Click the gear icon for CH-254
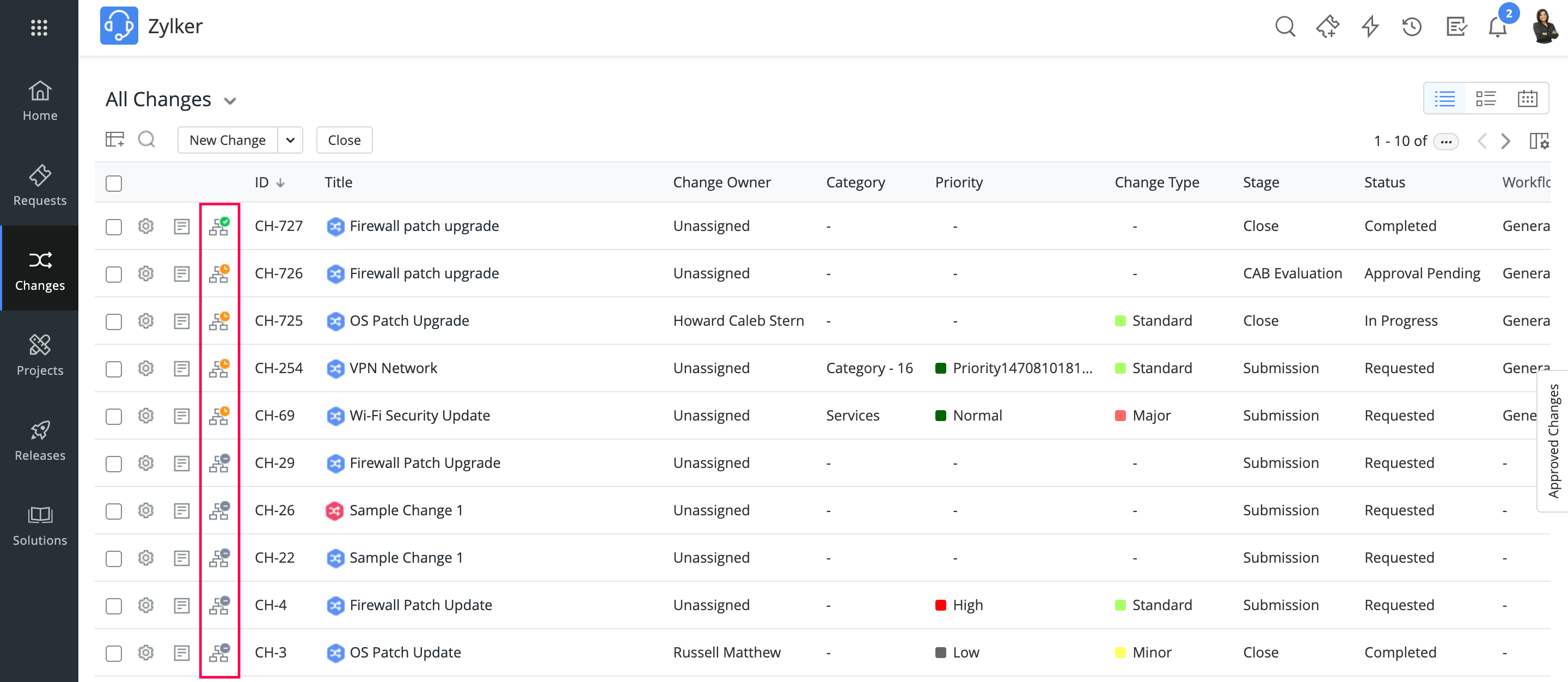This screenshot has height=682, width=1568. pos(145,368)
